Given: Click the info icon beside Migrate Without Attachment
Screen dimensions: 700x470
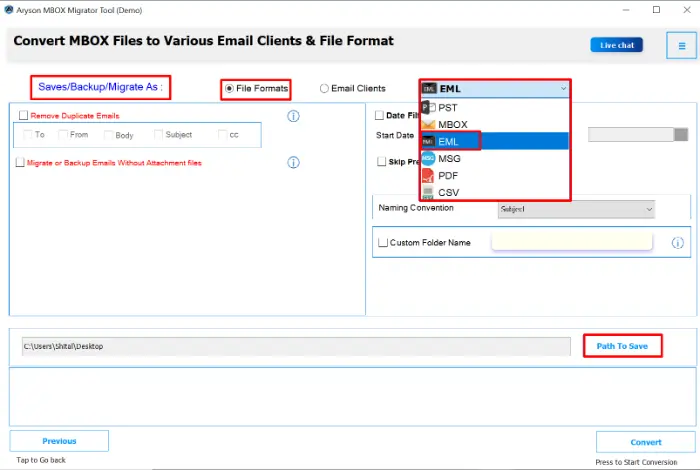Looking at the screenshot, I should point(293,162).
